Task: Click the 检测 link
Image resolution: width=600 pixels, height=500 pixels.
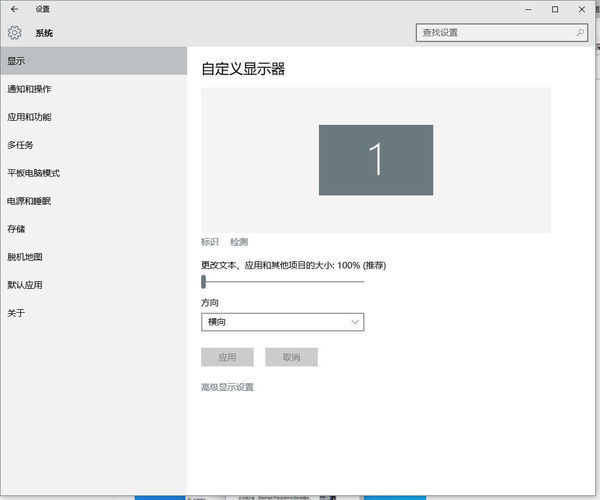Action: pyautogui.click(x=239, y=242)
